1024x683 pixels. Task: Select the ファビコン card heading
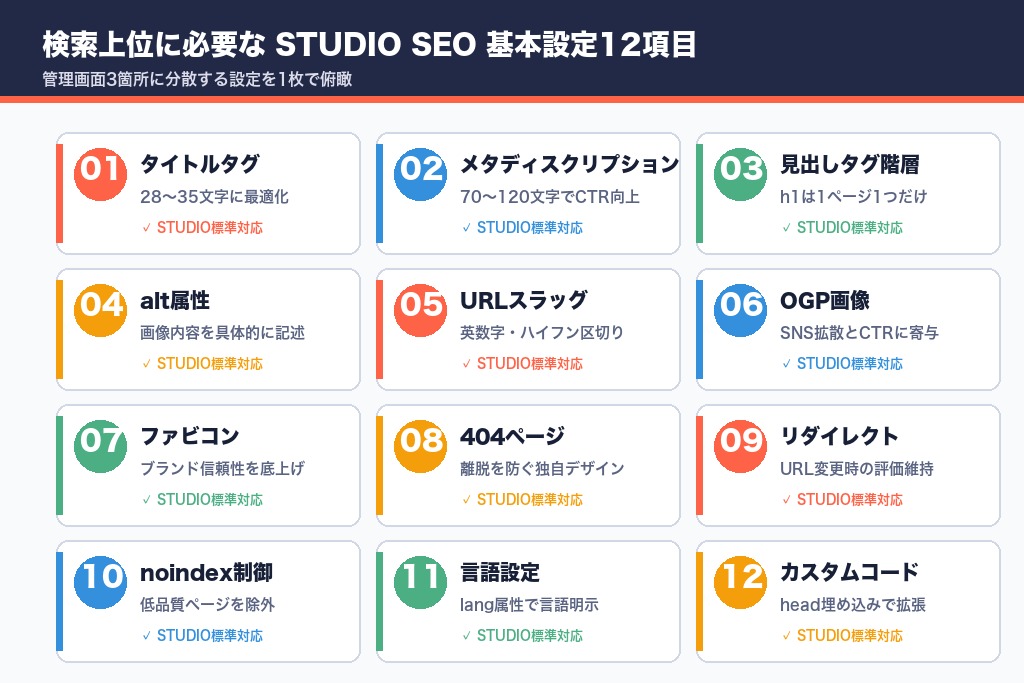click(190, 436)
